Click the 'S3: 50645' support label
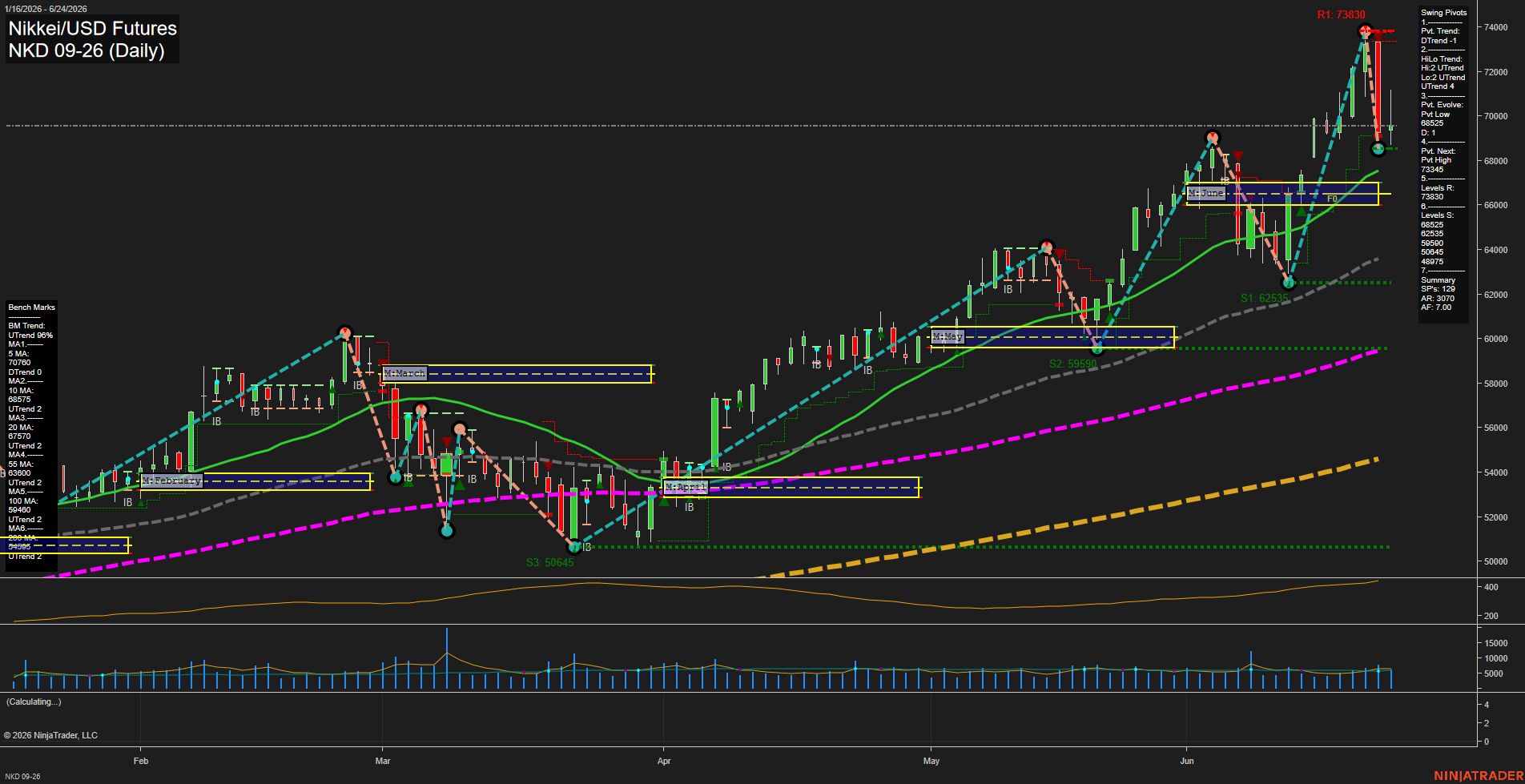 coord(550,562)
